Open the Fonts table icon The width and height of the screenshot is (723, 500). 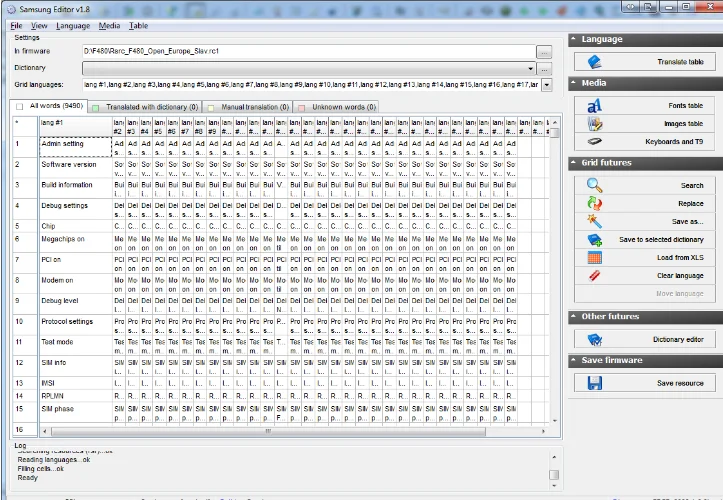click(x=594, y=106)
